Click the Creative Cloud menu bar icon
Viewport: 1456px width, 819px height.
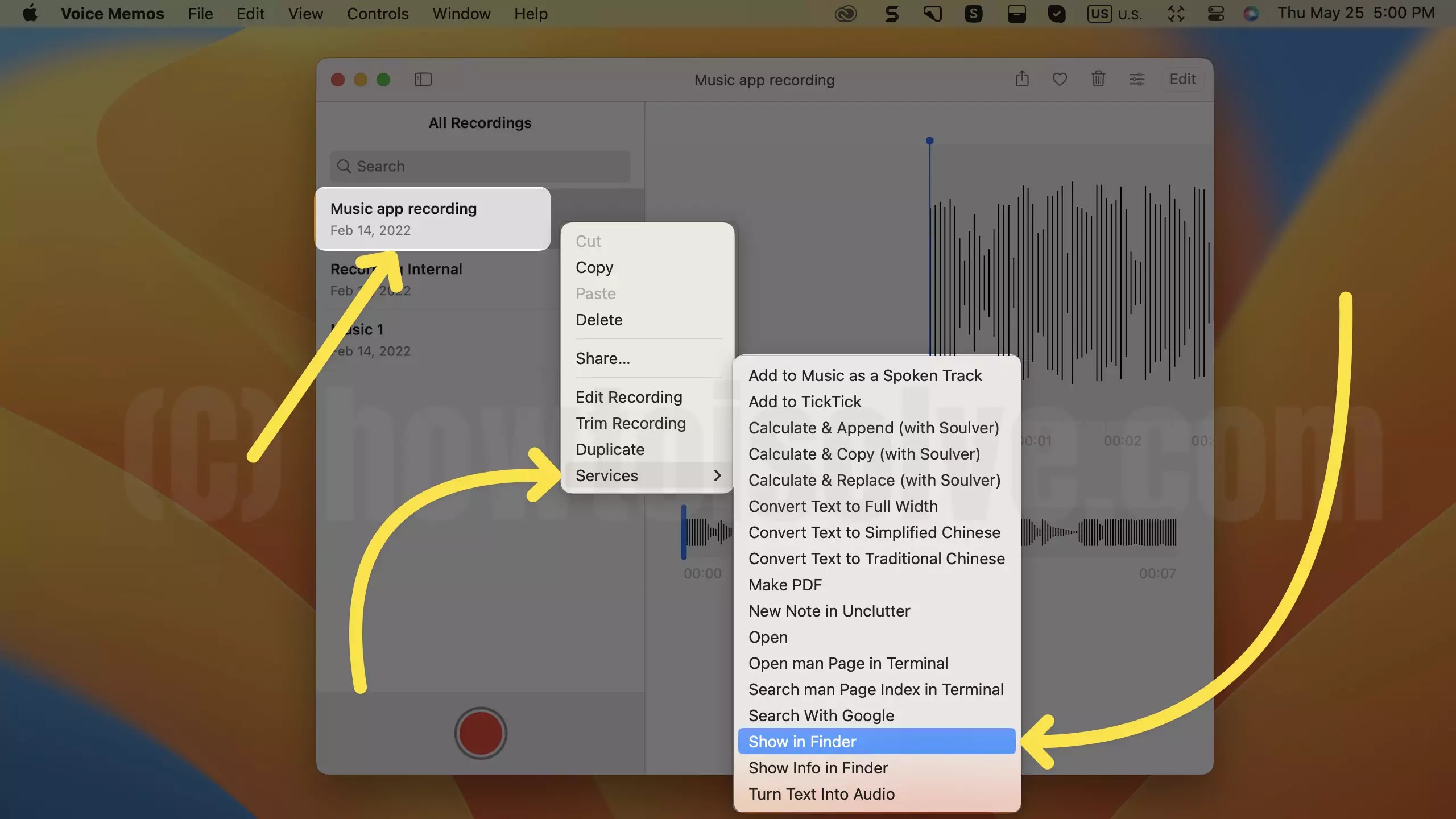click(x=846, y=13)
